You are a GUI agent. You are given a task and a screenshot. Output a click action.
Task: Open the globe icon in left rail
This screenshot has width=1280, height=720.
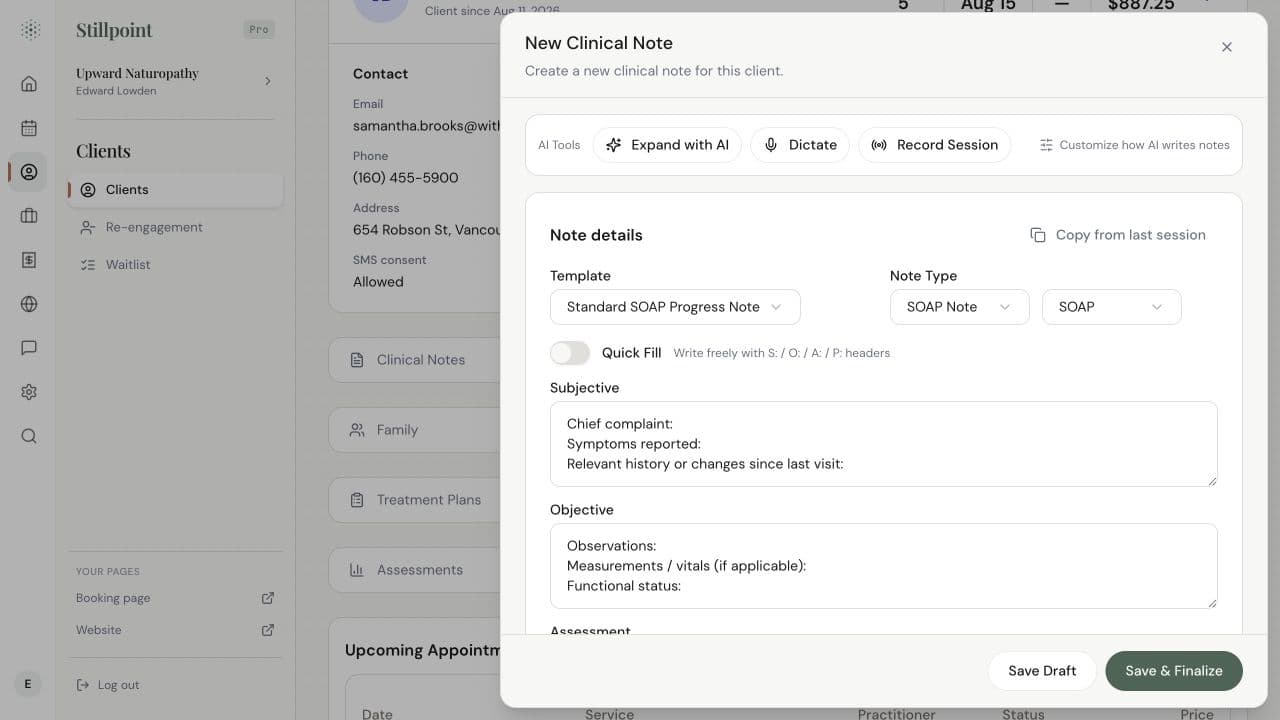[x=29, y=304]
